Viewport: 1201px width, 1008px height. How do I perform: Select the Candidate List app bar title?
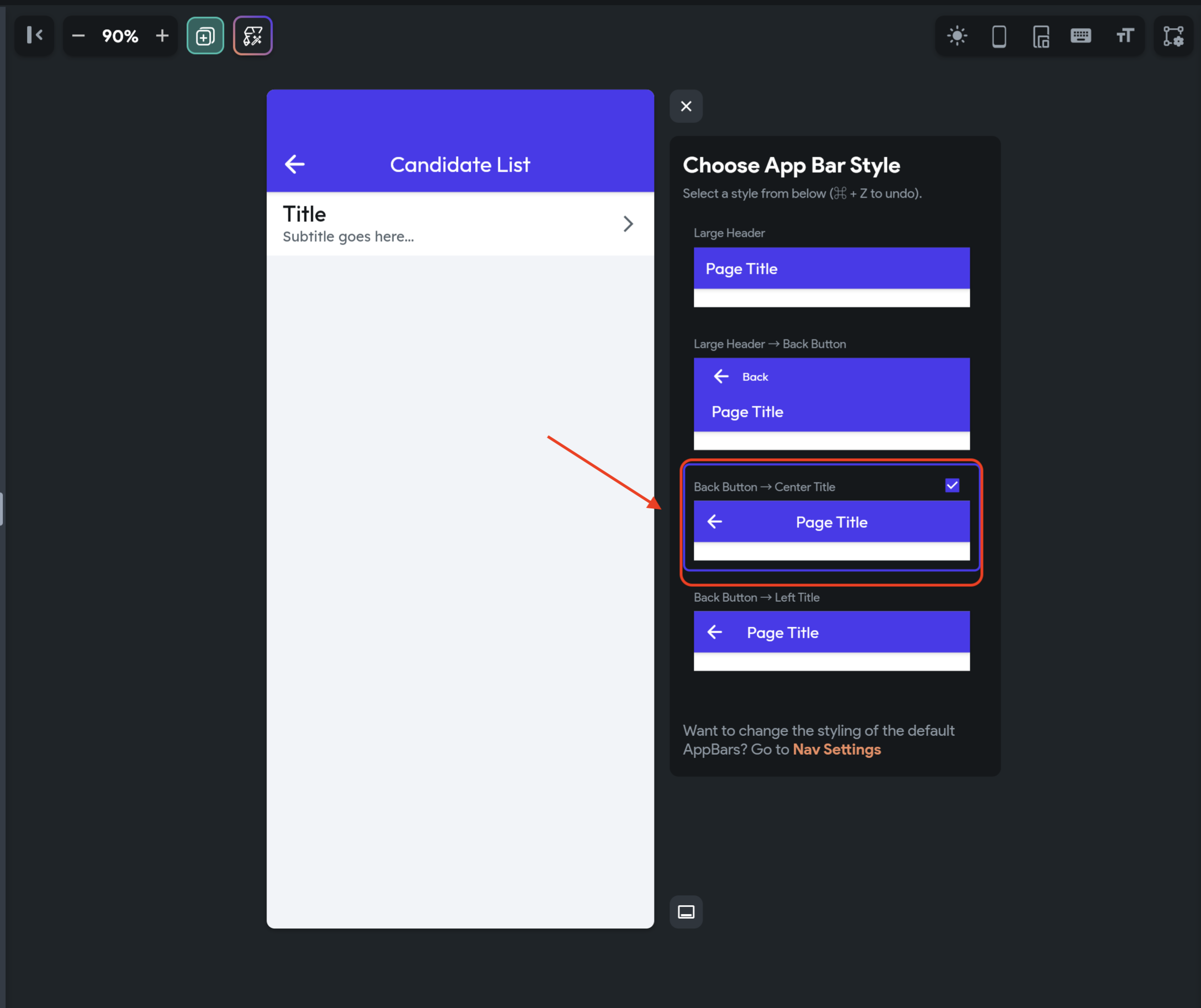click(460, 165)
